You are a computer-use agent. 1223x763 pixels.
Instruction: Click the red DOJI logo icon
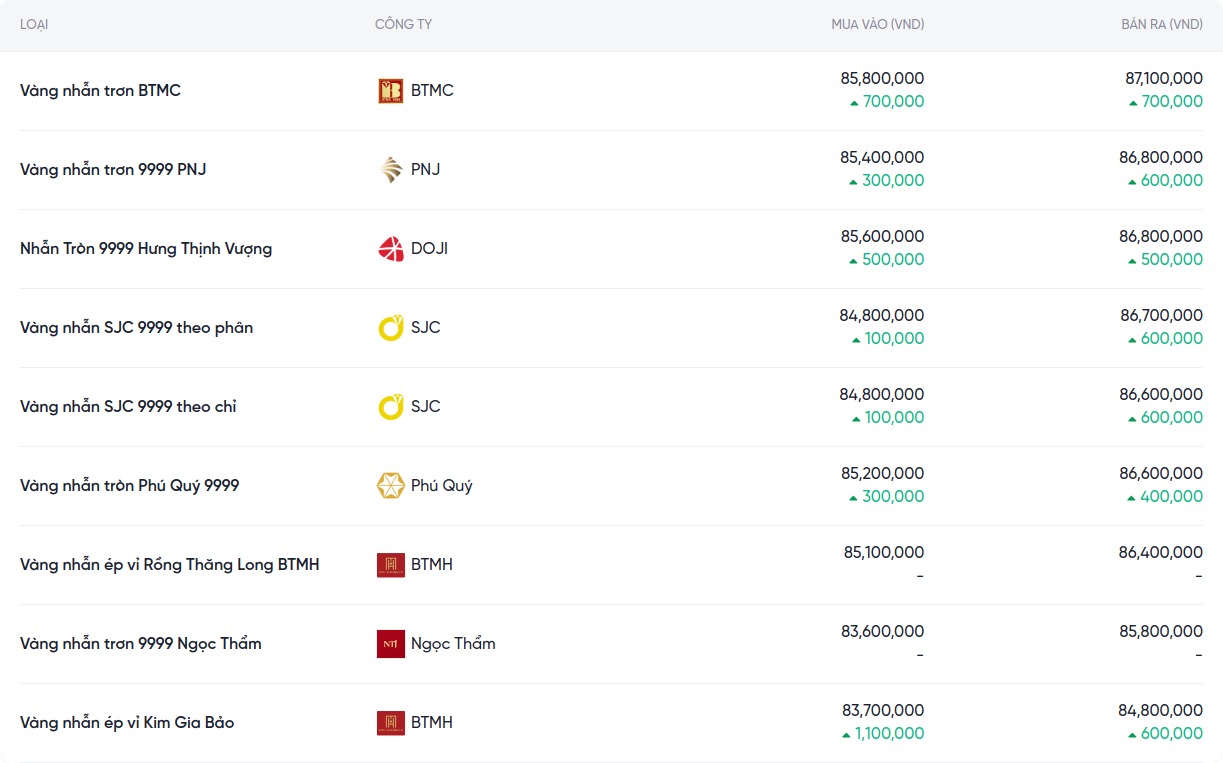[390, 249]
